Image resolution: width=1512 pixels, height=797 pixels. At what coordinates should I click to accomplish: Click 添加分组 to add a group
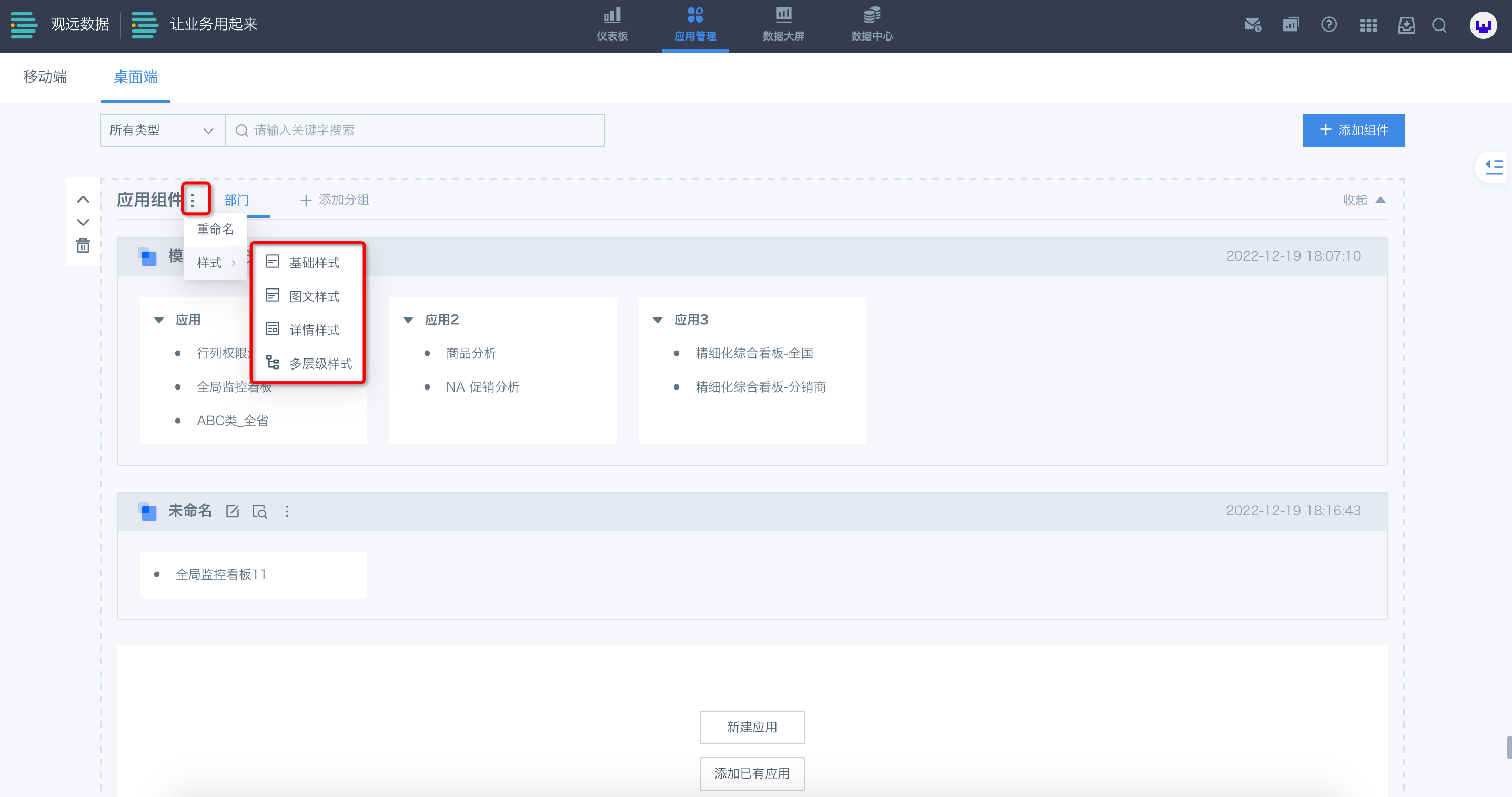pos(335,200)
